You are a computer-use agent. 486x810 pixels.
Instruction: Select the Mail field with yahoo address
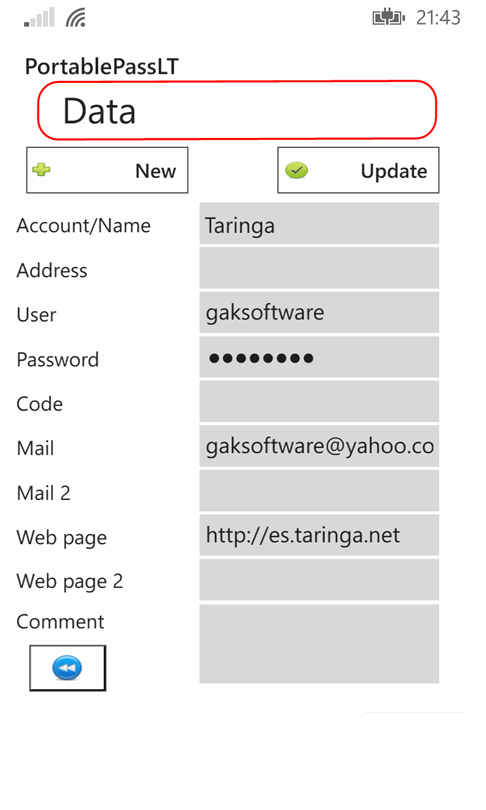click(x=319, y=446)
